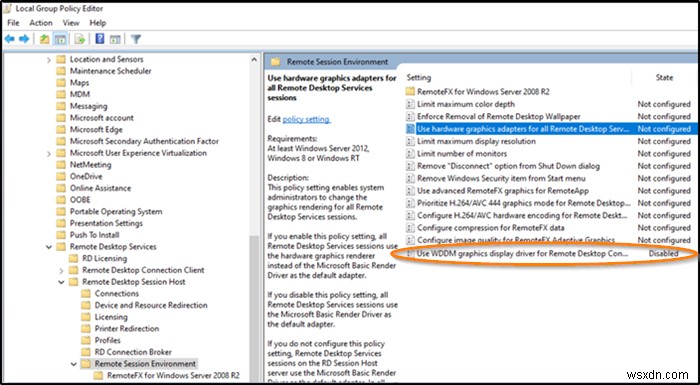Click the Local Group Policy Editor title icon
Viewport: 700px width, 385px height.
8,8
